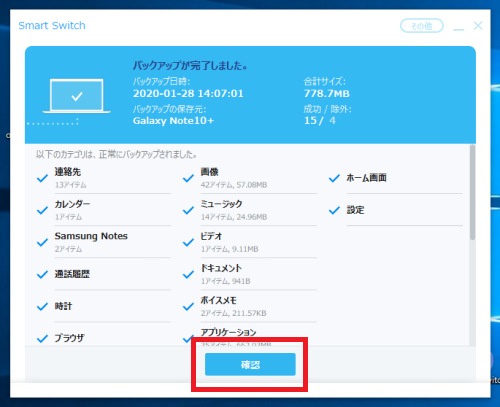Select the 通話履歴 category label
500x407 pixels.
72,274
